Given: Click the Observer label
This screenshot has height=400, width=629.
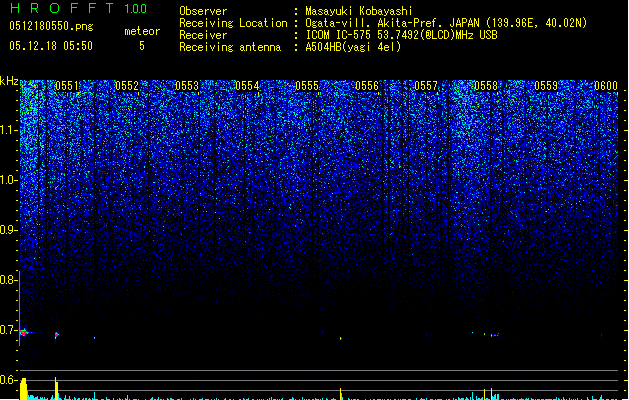Looking at the screenshot, I should point(203,11).
